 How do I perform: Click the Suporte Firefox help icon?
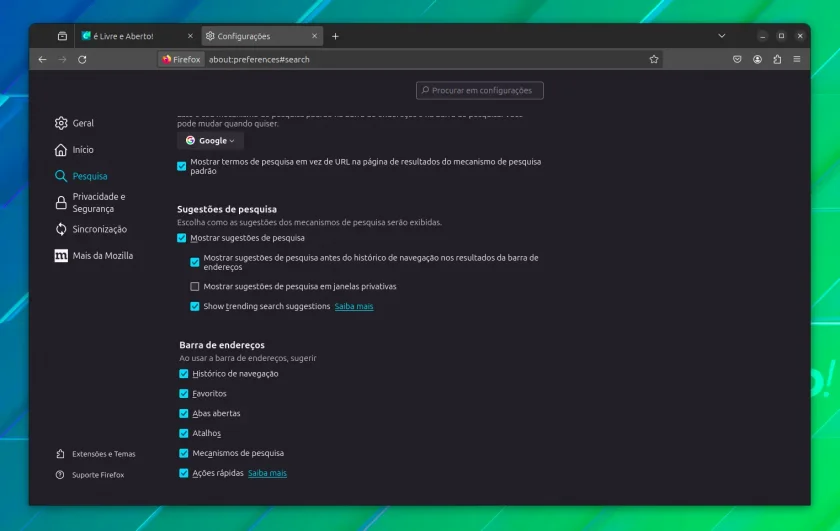[x=60, y=475]
